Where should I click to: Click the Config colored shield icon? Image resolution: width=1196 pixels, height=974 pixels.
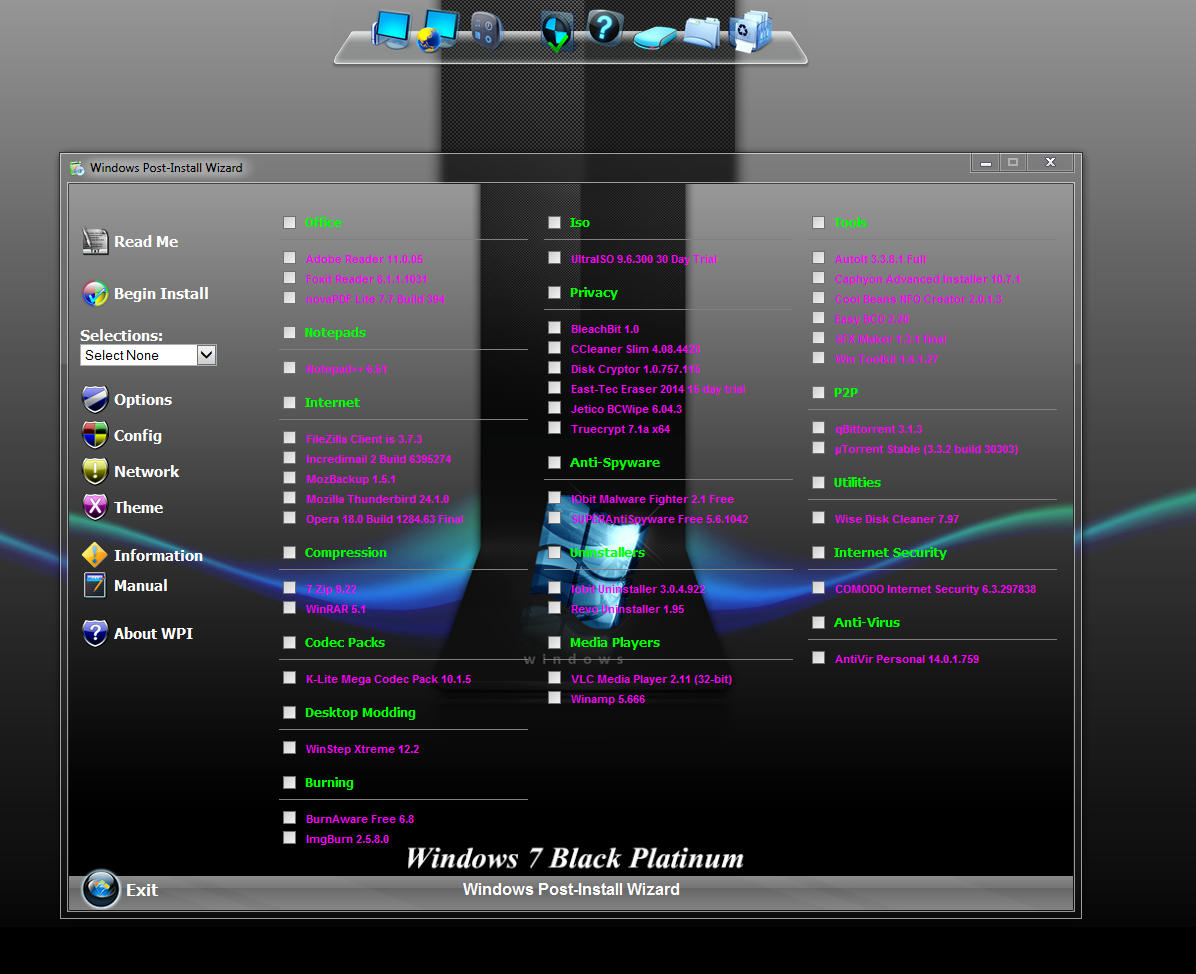pyautogui.click(x=95, y=435)
